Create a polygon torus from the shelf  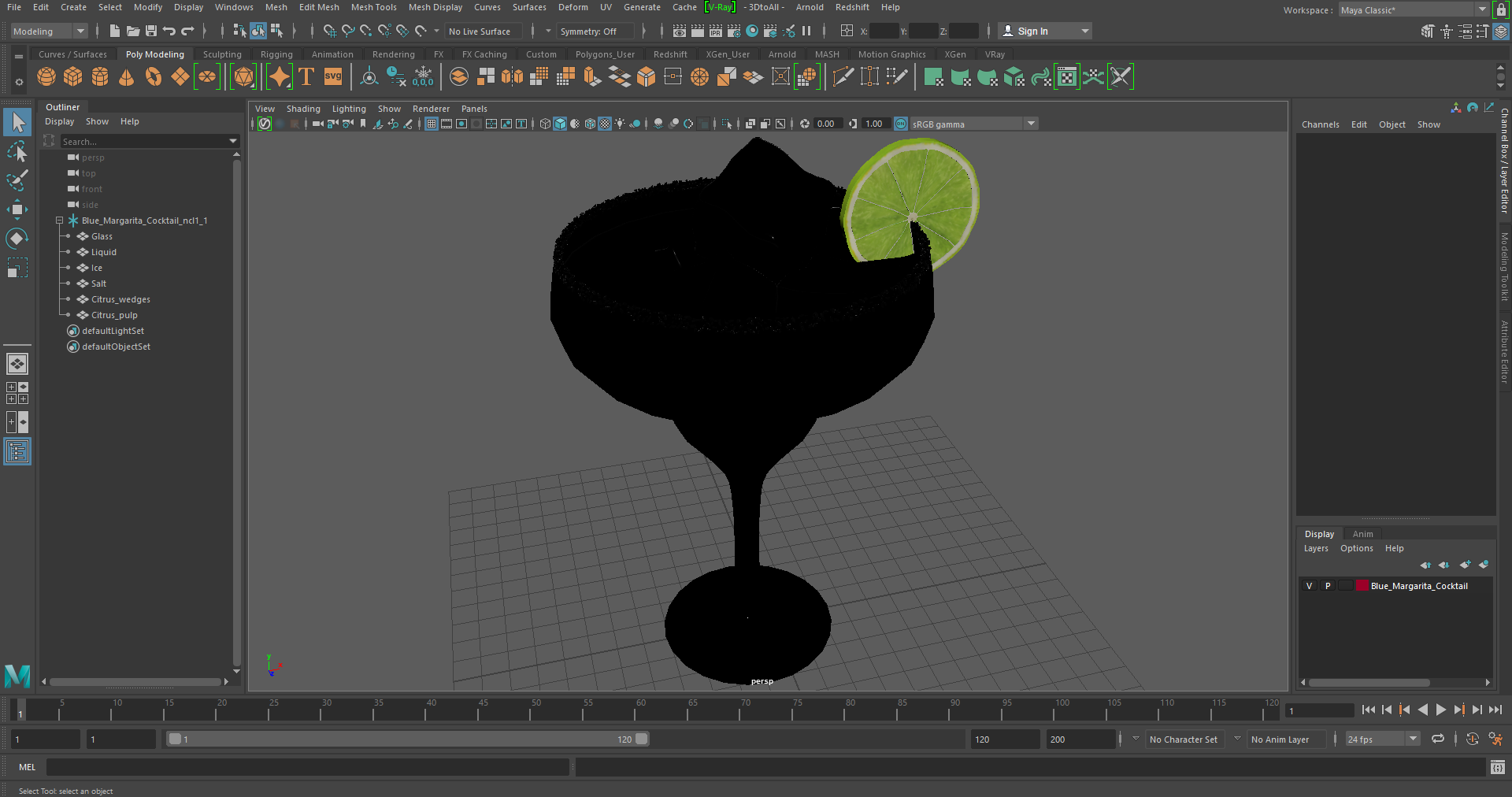pyautogui.click(x=154, y=77)
